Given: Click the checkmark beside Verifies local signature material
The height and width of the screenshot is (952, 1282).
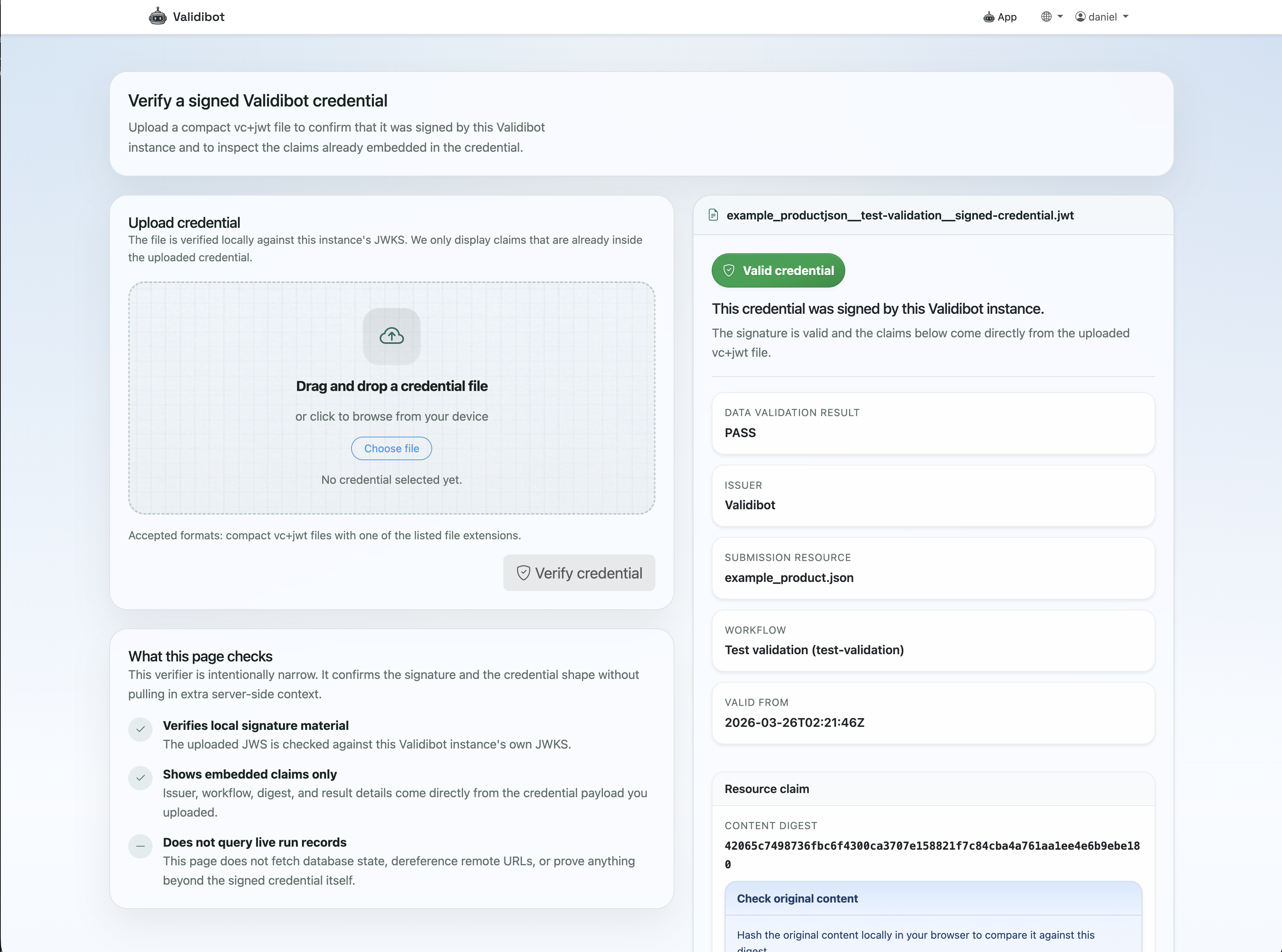Looking at the screenshot, I should click(x=140, y=729).
